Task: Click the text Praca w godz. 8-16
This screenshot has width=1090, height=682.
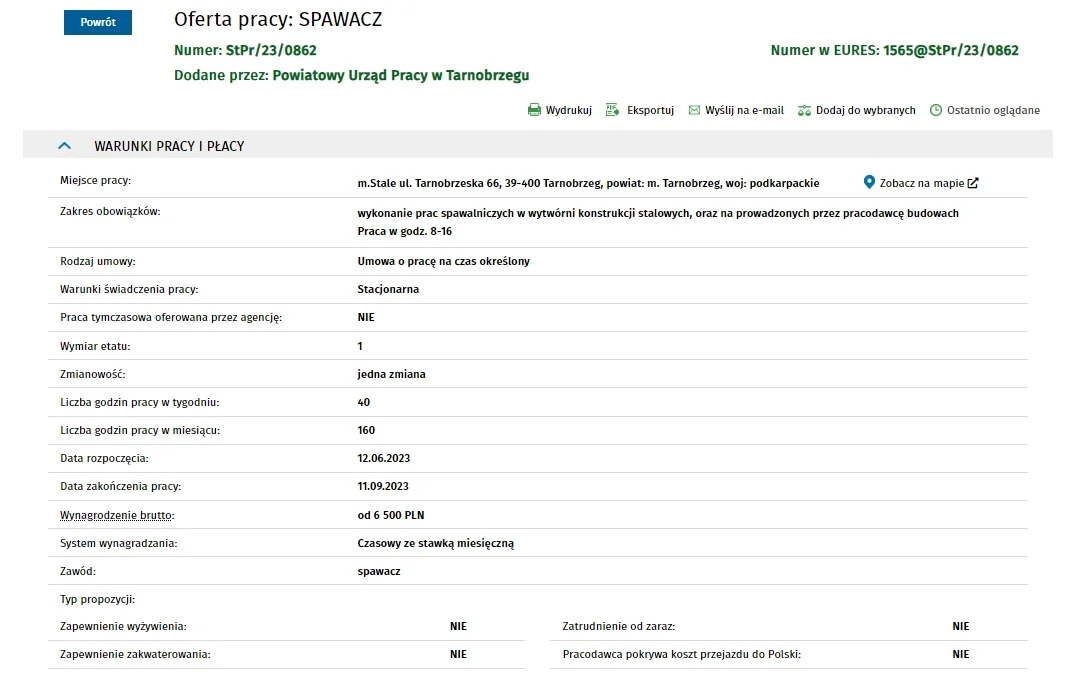Action: coord(405,232)
